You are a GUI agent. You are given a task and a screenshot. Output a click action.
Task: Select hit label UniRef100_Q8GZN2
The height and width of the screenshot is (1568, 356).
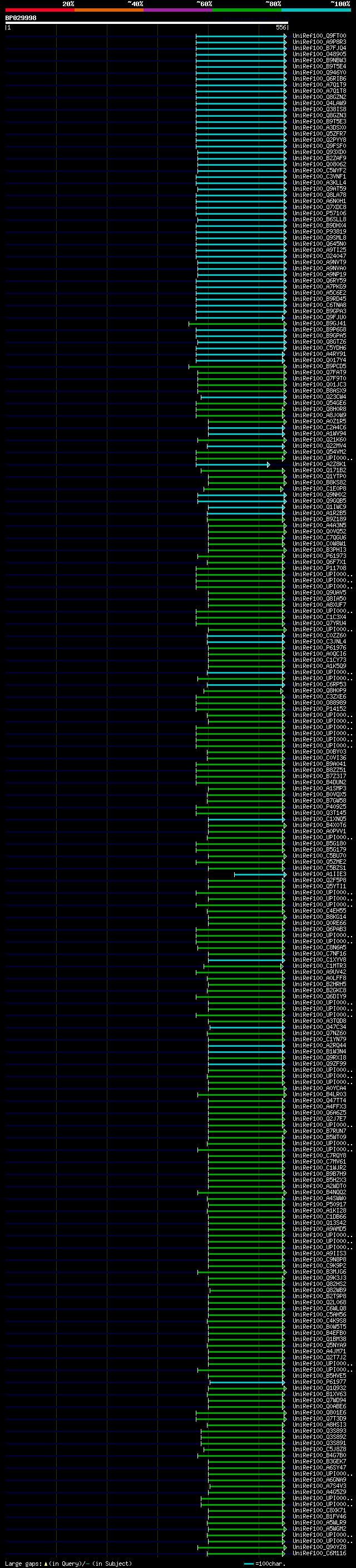[319, 97]
